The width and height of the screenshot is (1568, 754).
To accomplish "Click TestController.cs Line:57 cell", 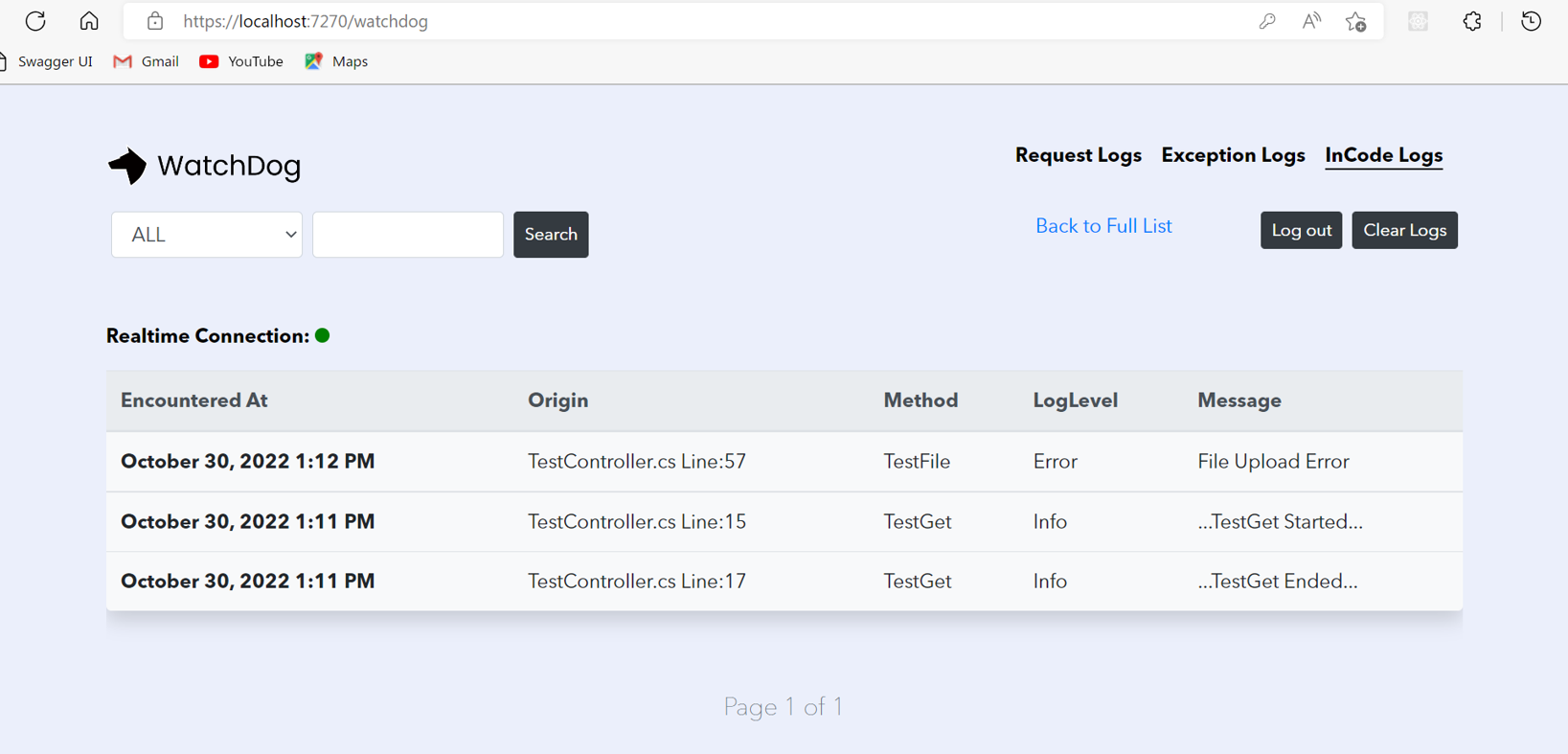I will pos(637,462).
